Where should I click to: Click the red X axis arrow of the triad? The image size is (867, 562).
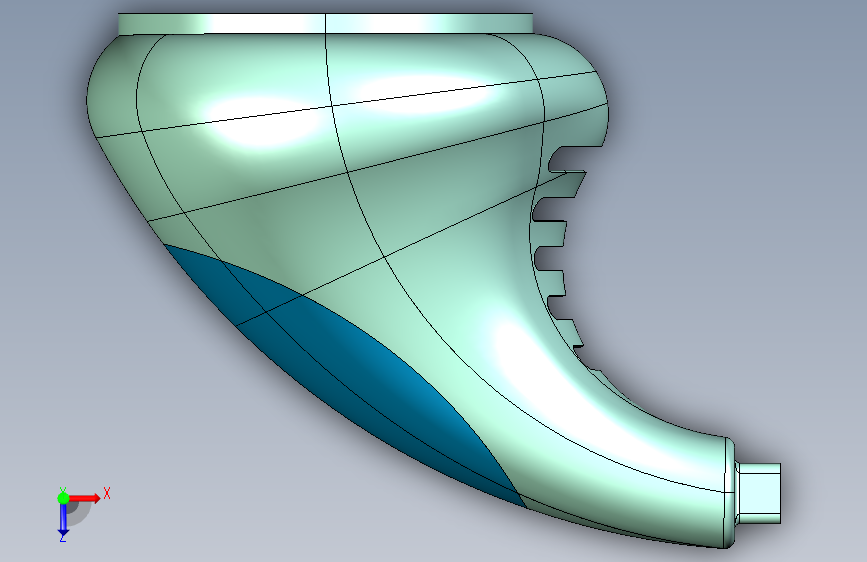coord(85,498)
